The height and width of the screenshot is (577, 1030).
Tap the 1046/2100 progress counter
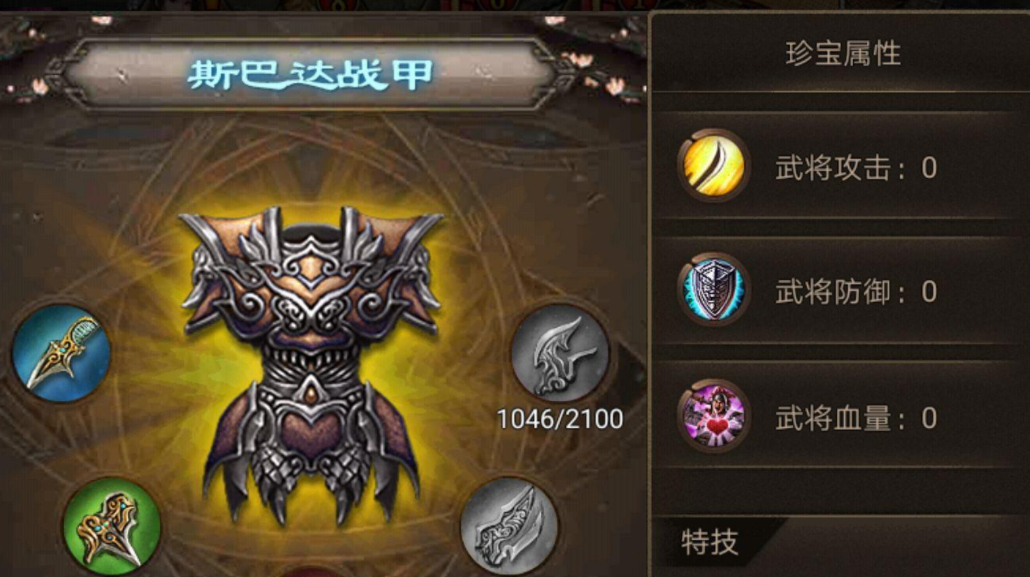point(560,419)
